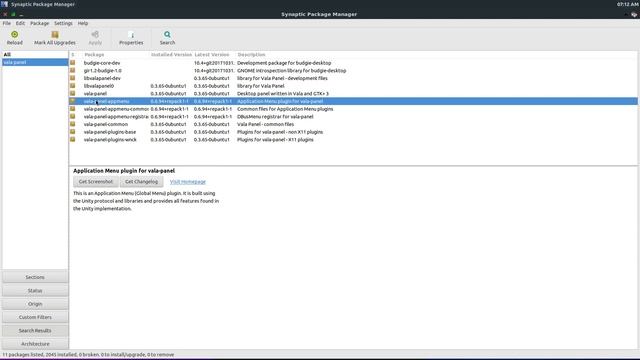The width and height of the screenshot is (640, 360).
Task: Open Custom Filters view
Action: pos(35,317)
